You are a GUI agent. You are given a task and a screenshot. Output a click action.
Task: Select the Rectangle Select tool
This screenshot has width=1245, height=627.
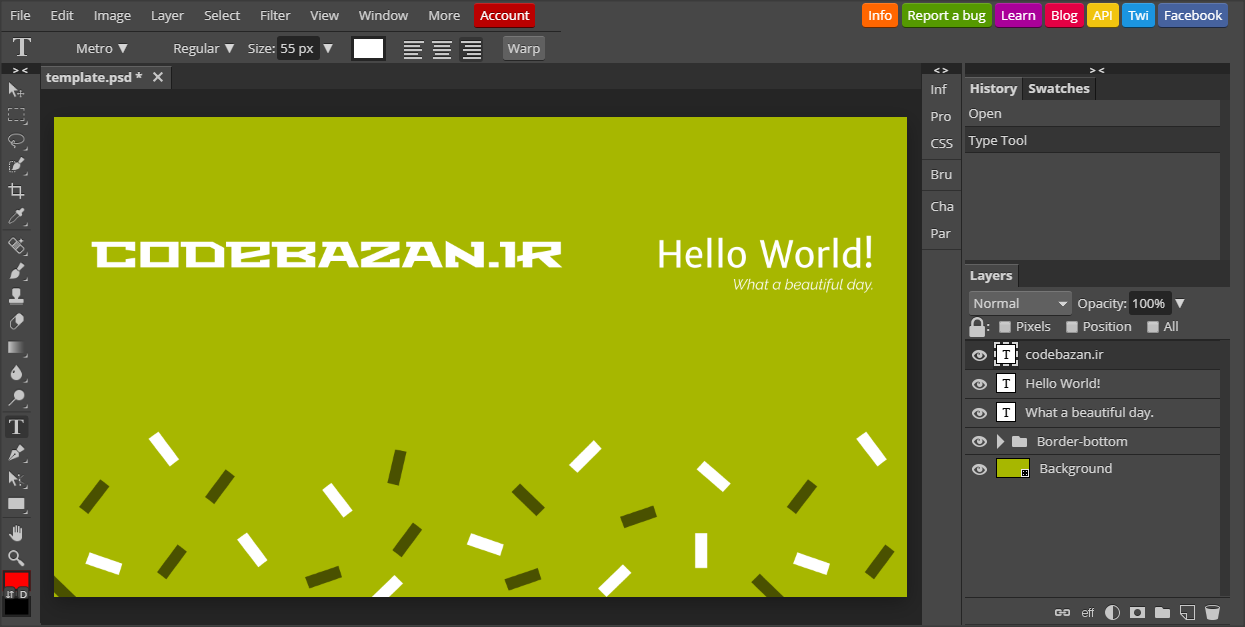17,115
